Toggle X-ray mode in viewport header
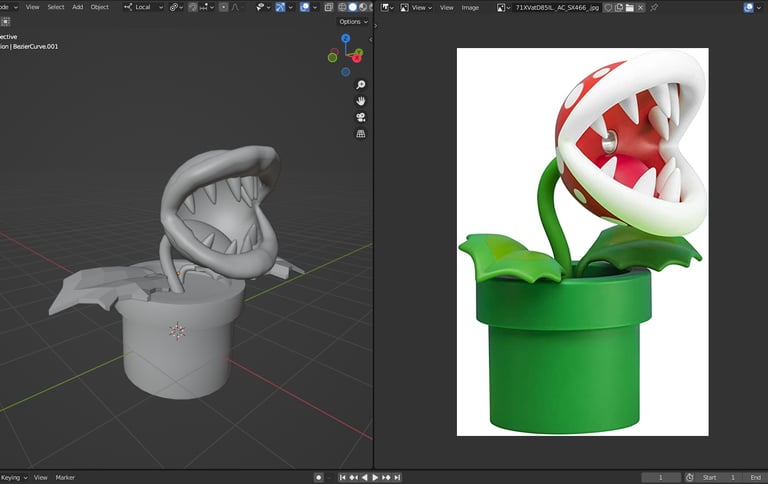 [328, 7]
